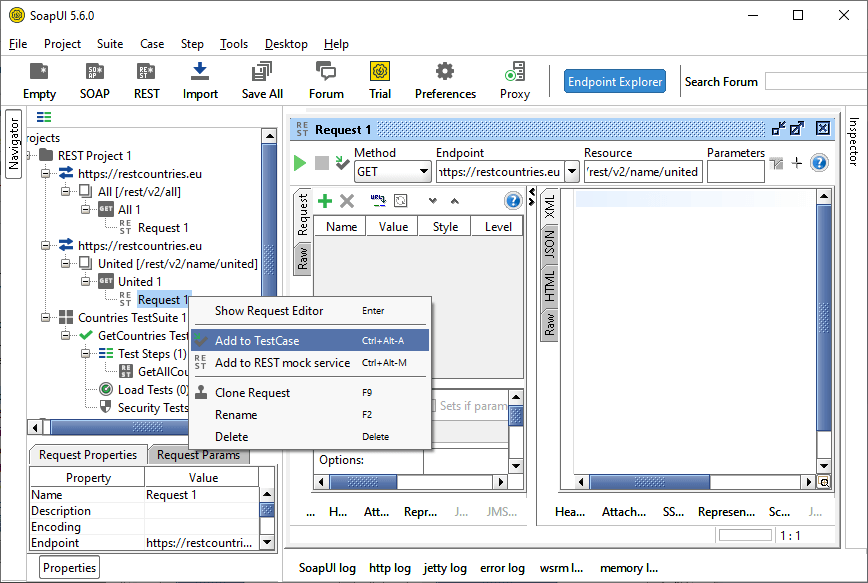868x583 pixels.
Task: Minimize Request 1 editor to icon
Action: (778, 128)
